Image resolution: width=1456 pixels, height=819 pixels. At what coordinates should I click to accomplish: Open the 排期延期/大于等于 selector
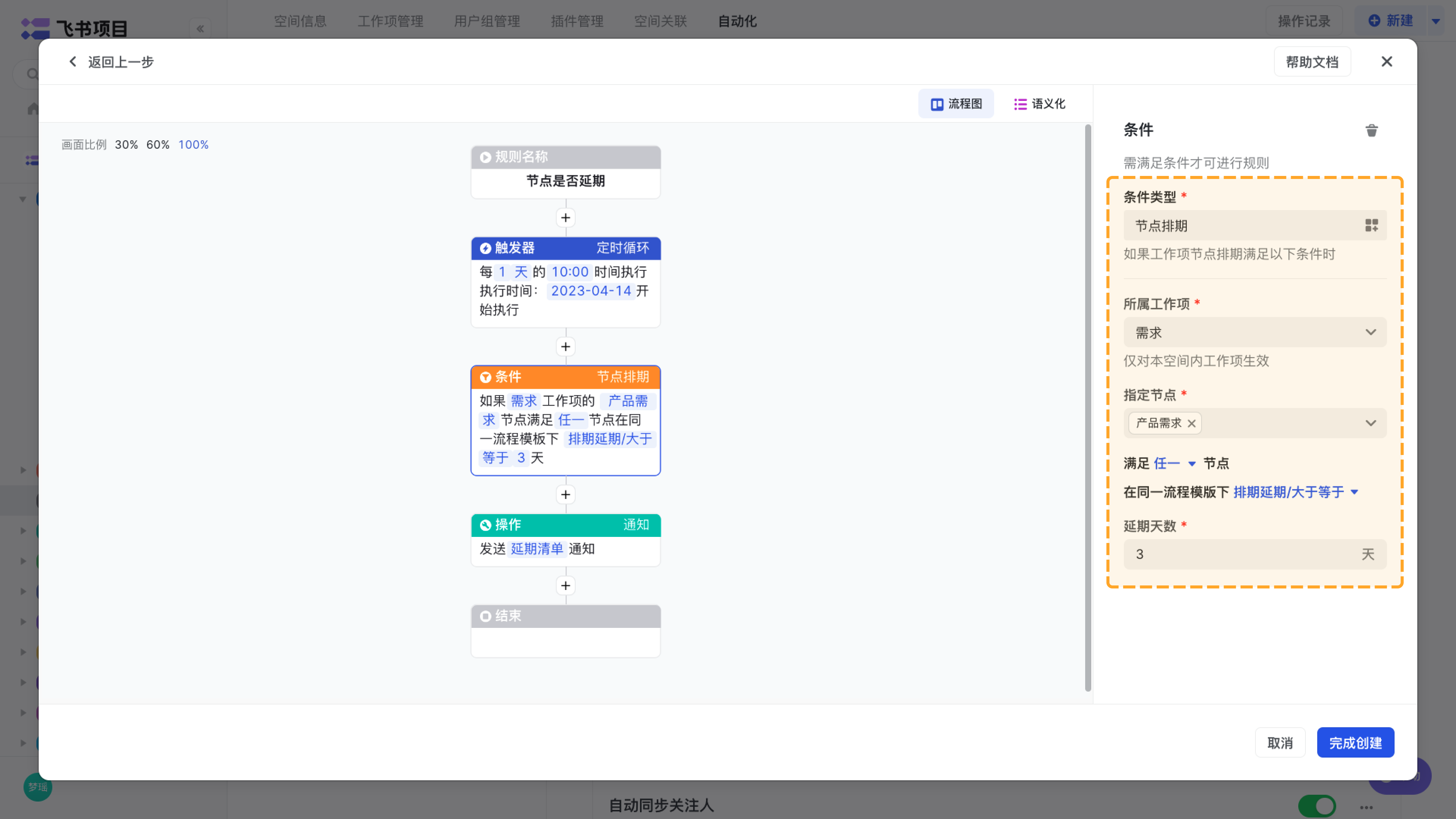pos(1296,492)
